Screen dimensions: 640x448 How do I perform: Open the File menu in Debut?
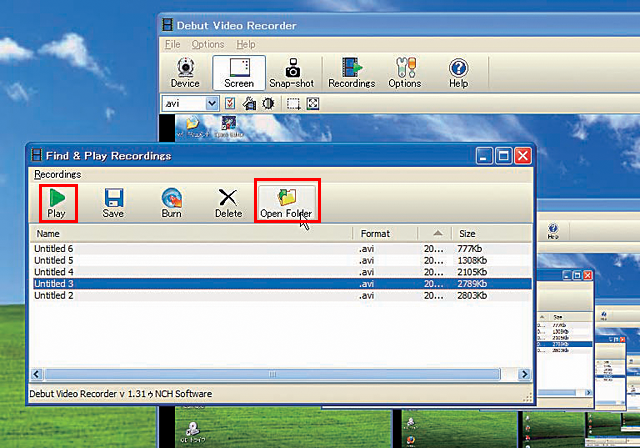coord(173,44)
